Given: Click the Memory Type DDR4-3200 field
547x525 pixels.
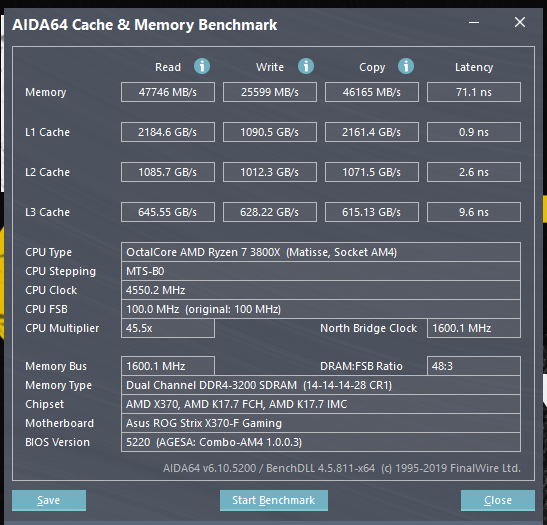Looking at the screenshot, I should tap(321, 385).
